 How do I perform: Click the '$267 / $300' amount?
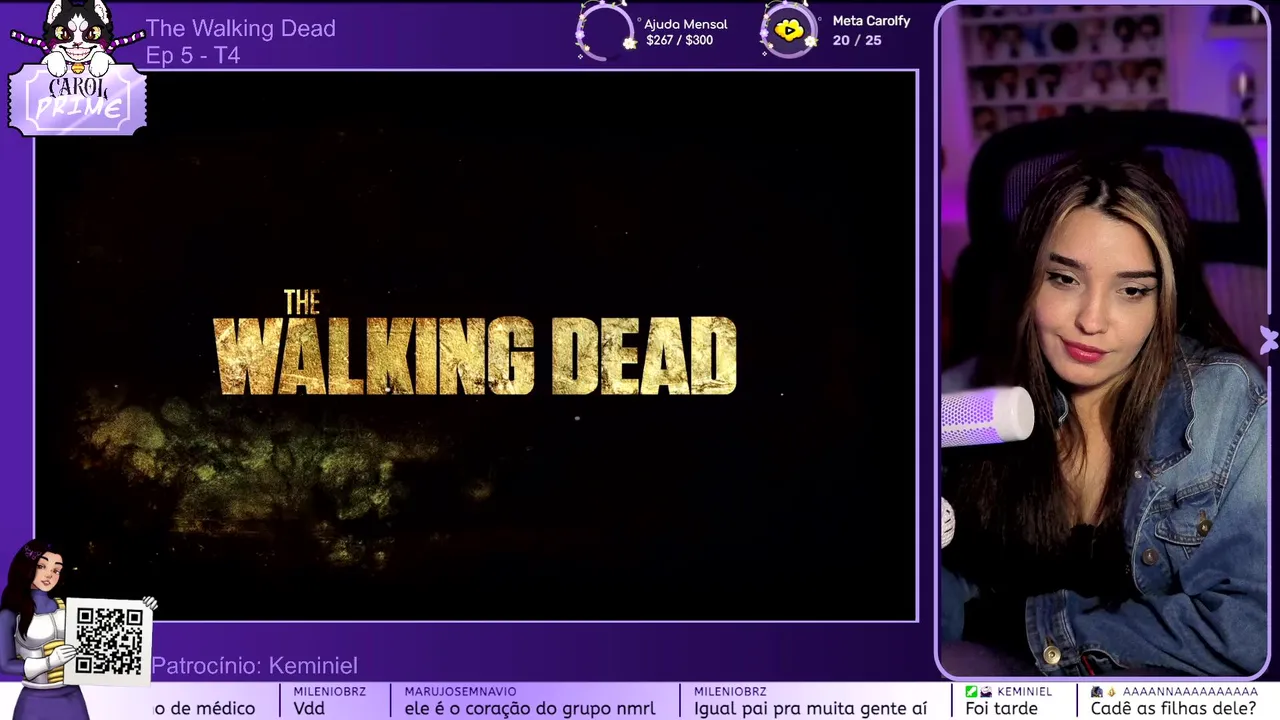(x=680, y=41)
